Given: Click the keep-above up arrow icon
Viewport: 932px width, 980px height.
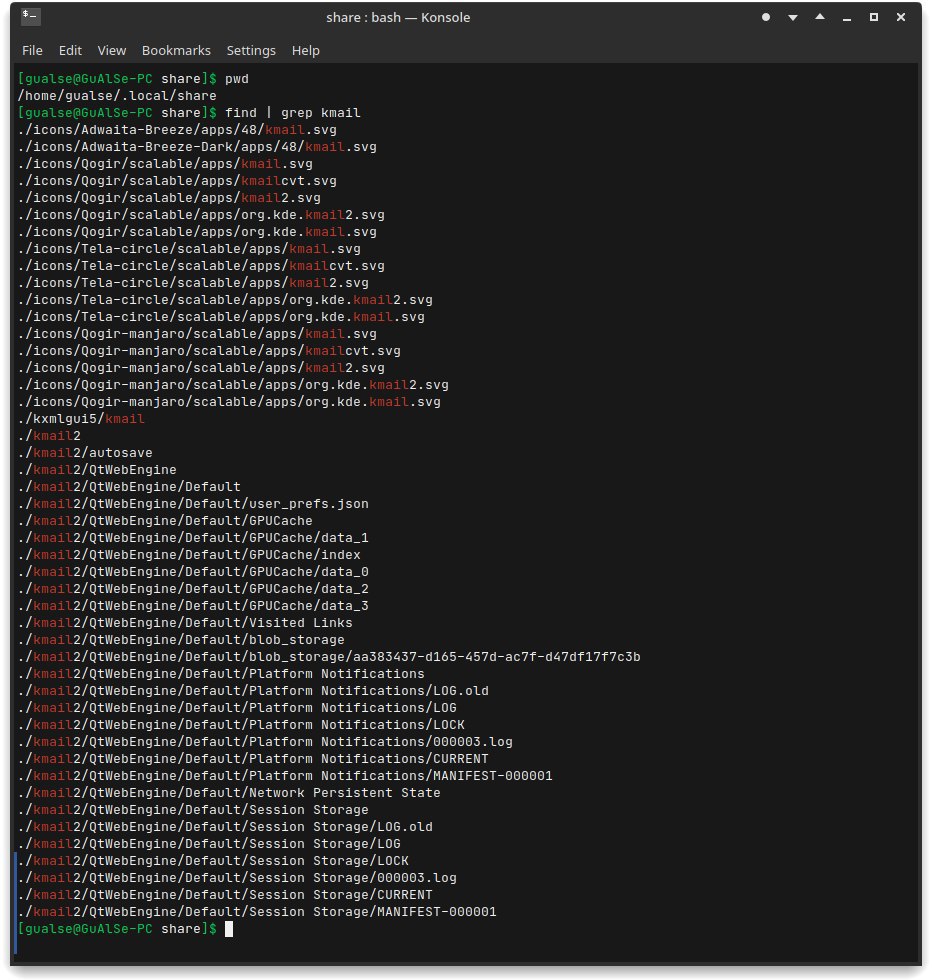Looking at the screenshot, I should tap(819, 18).
